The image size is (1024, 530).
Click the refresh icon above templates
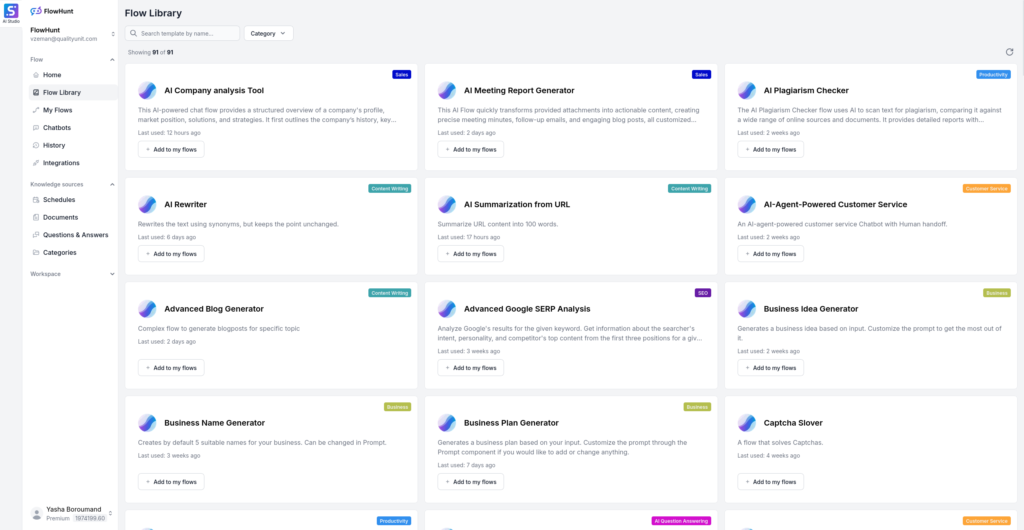(x=1009, y=52)
